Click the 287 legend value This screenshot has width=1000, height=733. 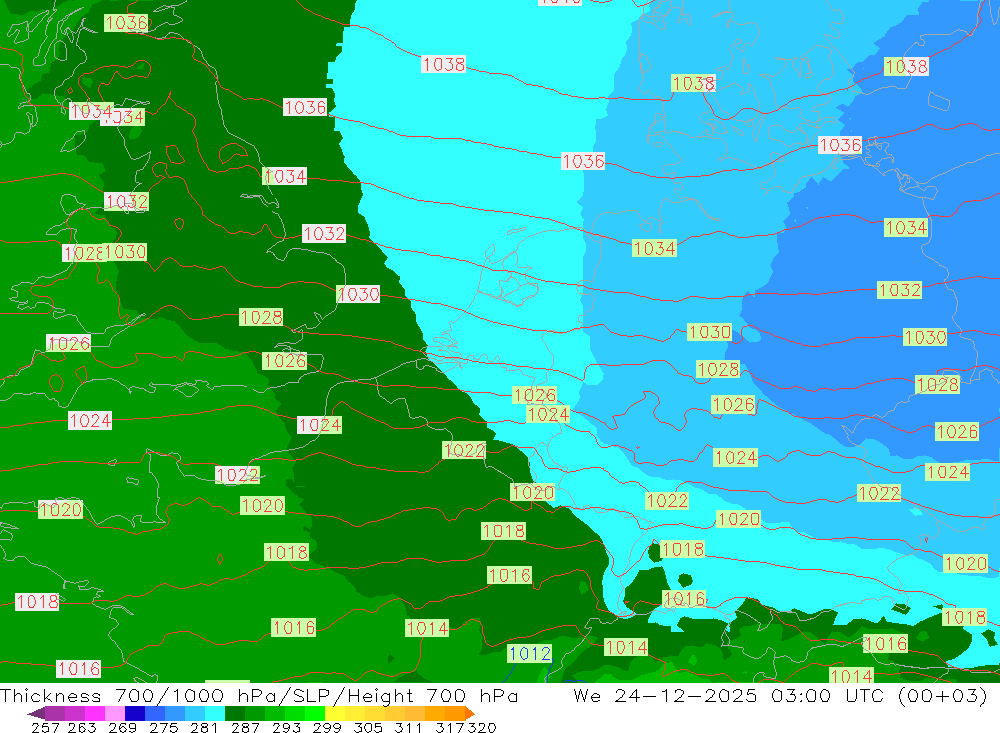tap(245, 727)
